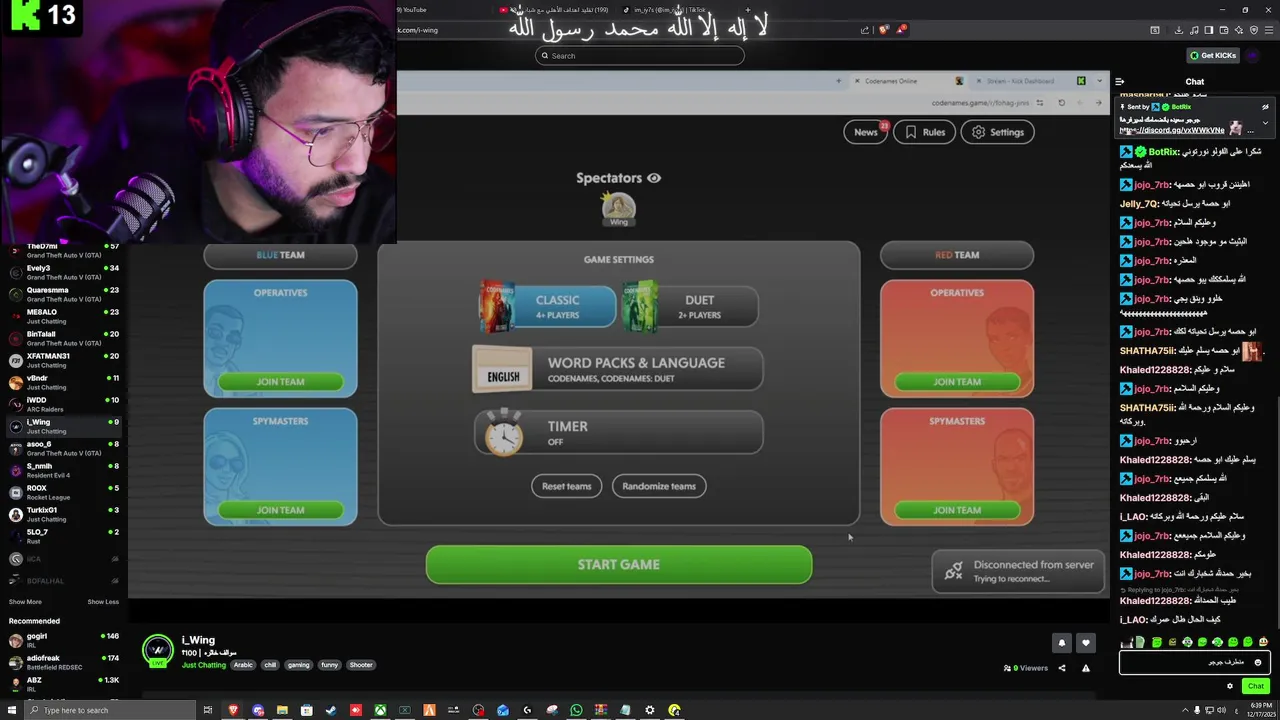Start the game with green button
The image size is (1280, 720).
(619, 565)
